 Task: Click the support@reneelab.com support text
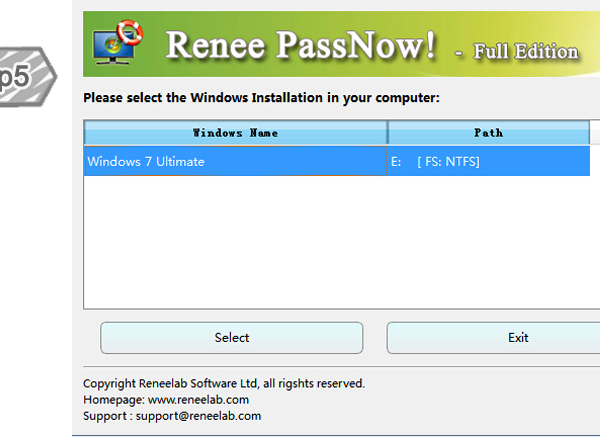click(198, 416)
